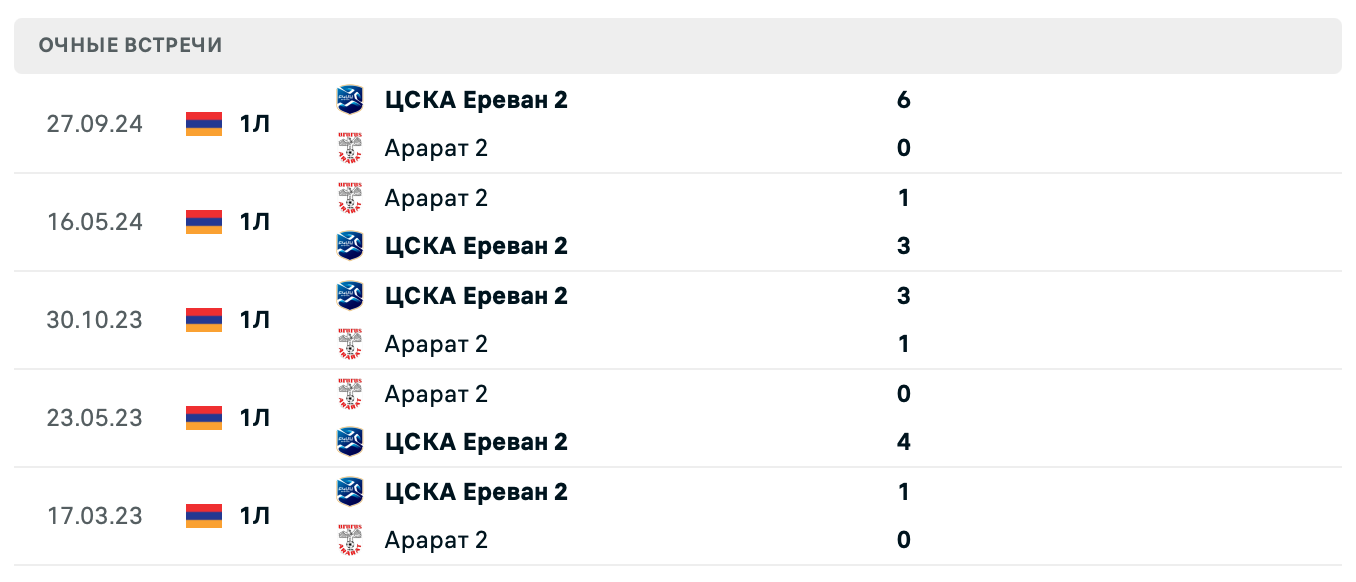The height and width of the screenshot is (582, 1356).
Task: Select the flag icon next to 27.09.24
Action: point(202,124)
